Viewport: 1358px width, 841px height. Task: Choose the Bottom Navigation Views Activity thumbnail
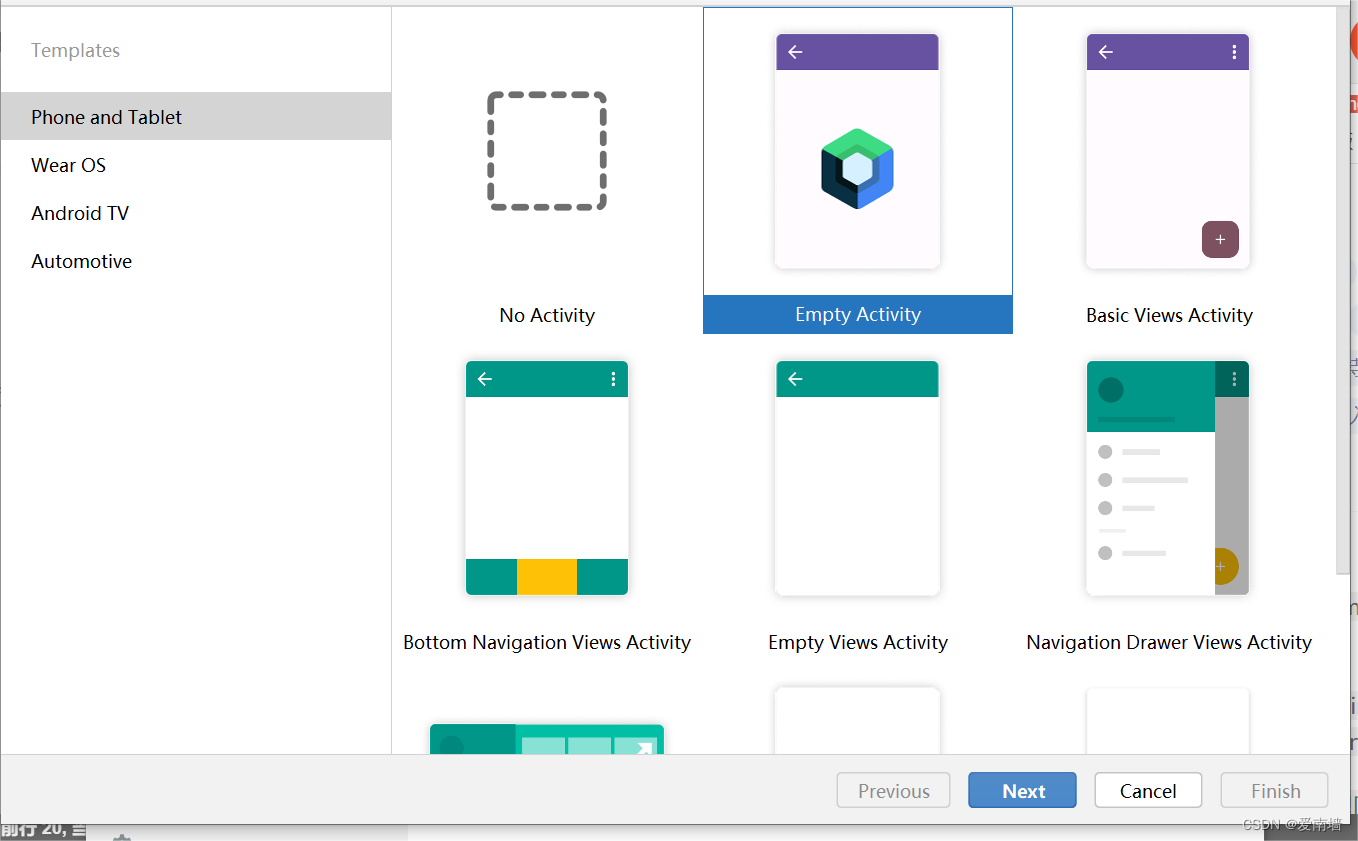pos(547,478)
